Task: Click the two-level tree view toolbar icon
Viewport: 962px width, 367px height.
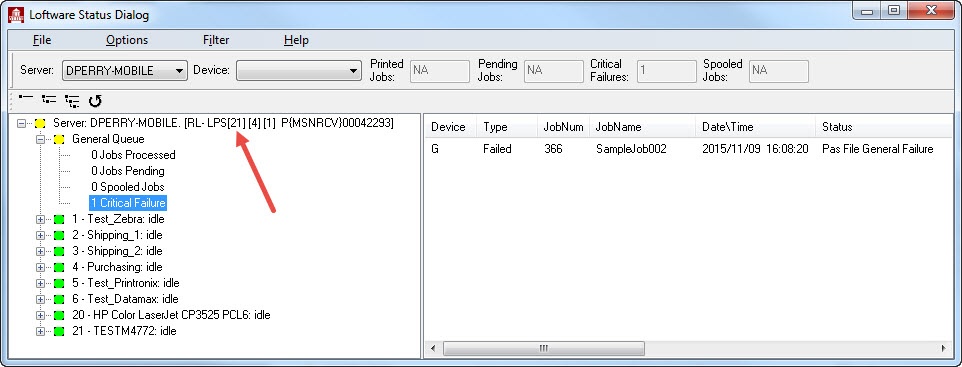Action: (x=49, y=99)
